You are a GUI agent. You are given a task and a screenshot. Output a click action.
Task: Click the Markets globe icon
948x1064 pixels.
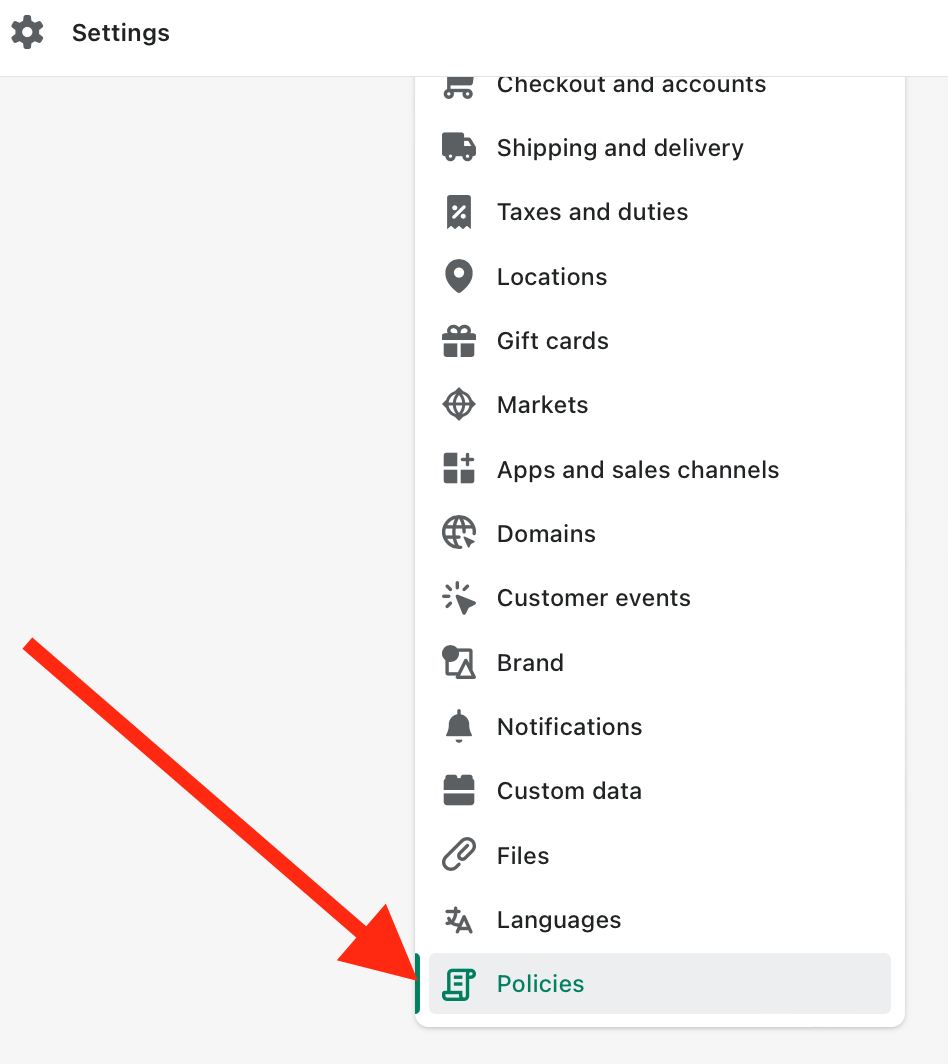(x=459, y=404)
